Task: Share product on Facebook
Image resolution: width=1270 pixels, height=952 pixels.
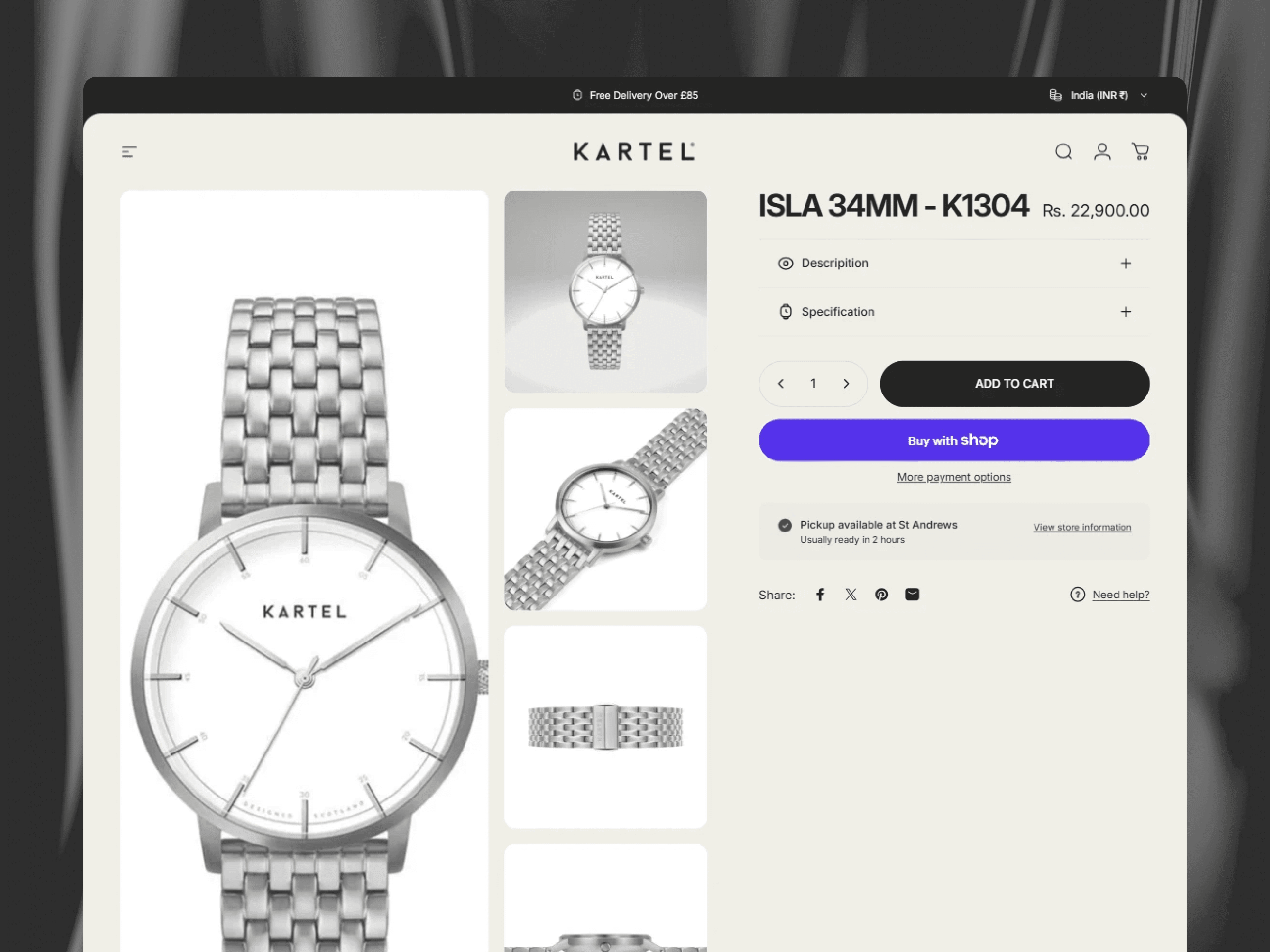Action: (820, 594)
